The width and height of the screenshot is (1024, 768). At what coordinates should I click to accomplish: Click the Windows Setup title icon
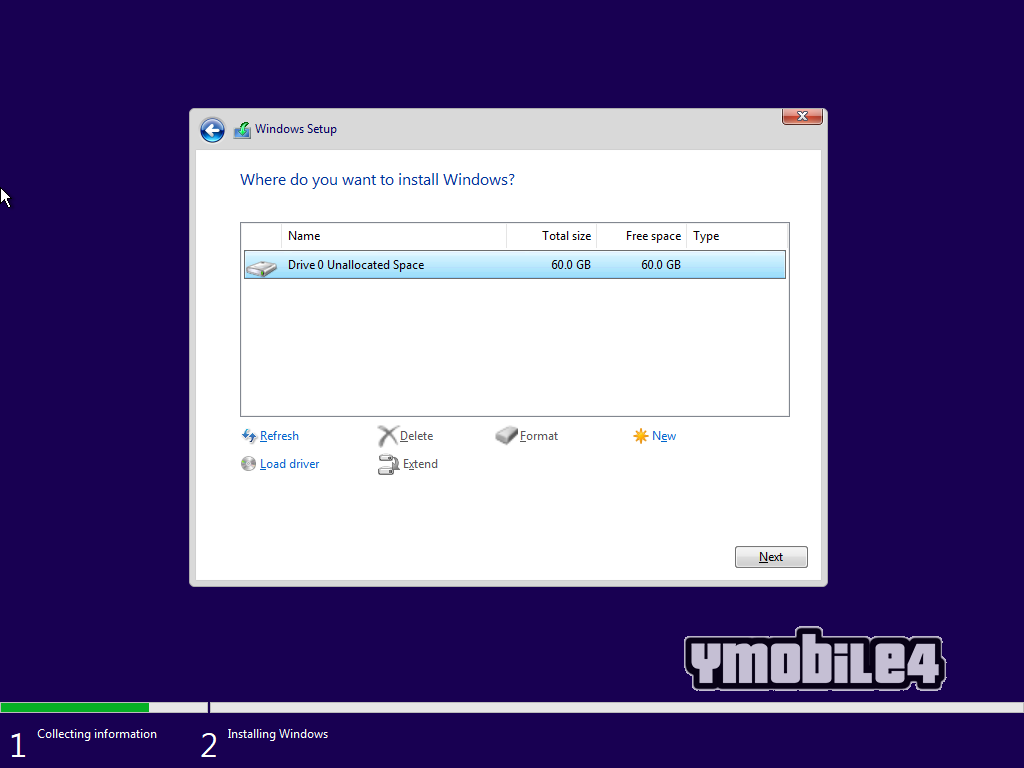pyautogui.click(x=242, y=130)
